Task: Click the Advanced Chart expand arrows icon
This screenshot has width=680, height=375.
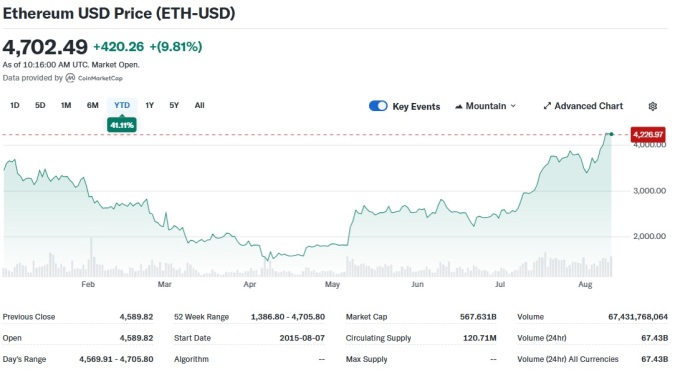Action: 547,106
